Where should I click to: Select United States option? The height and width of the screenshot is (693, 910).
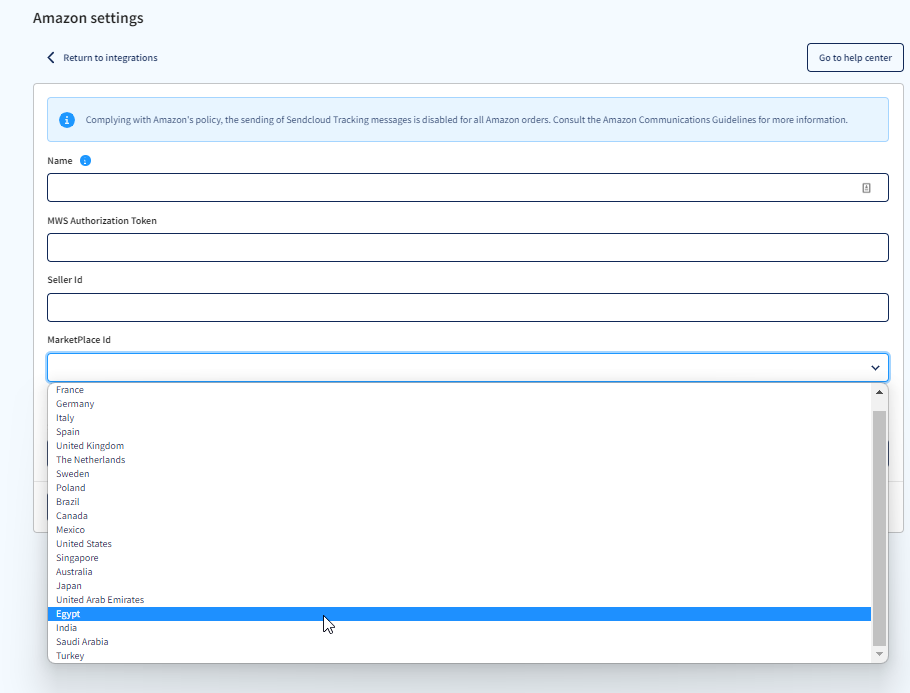(460, 543)
